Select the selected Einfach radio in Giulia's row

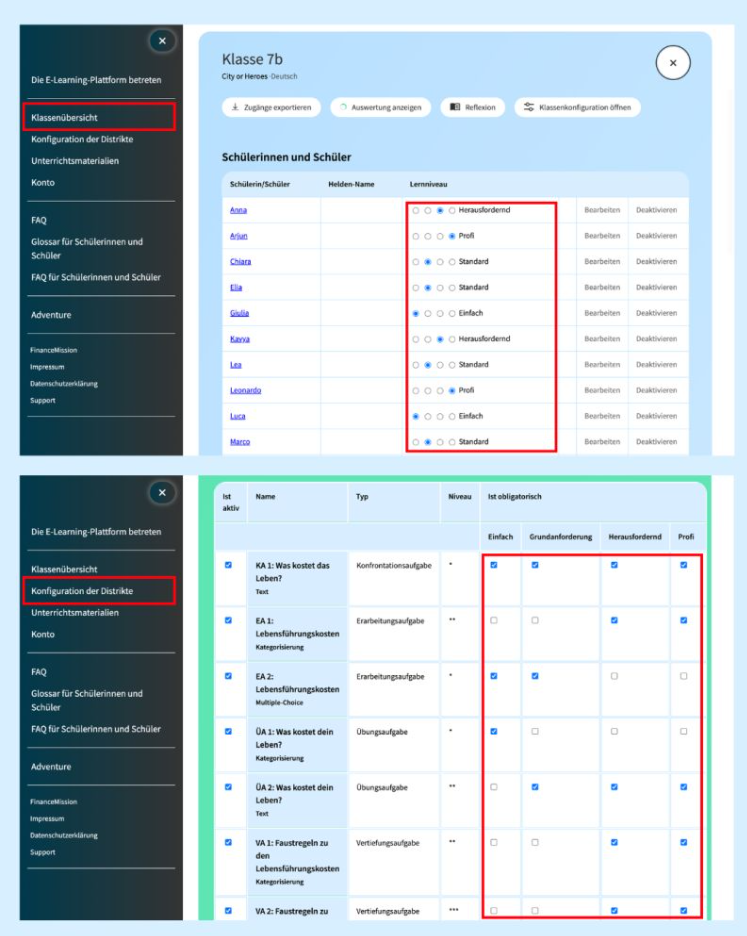416,313
